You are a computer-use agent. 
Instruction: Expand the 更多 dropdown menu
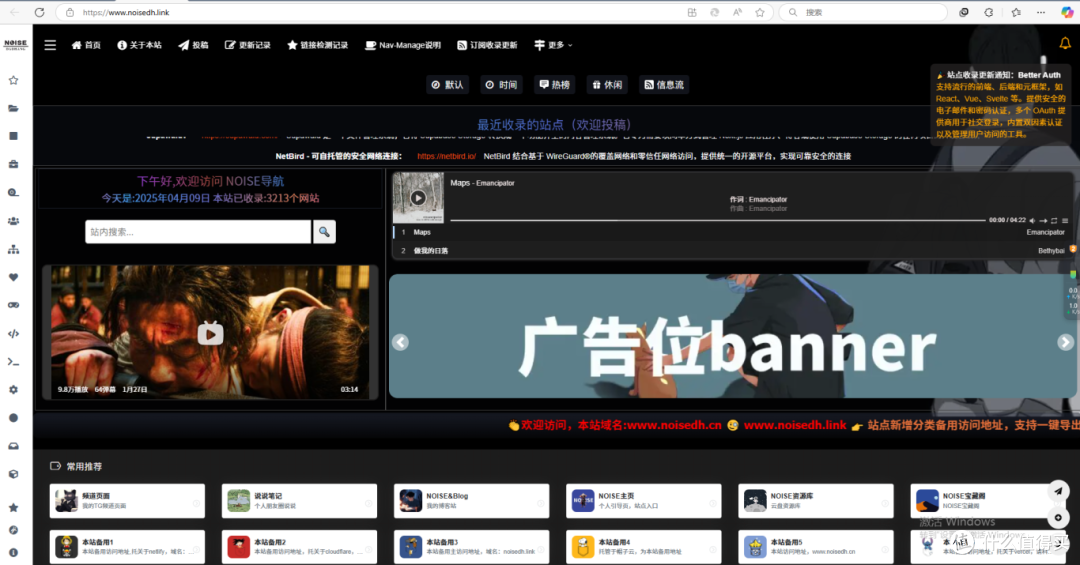click(x=553, y=45)
